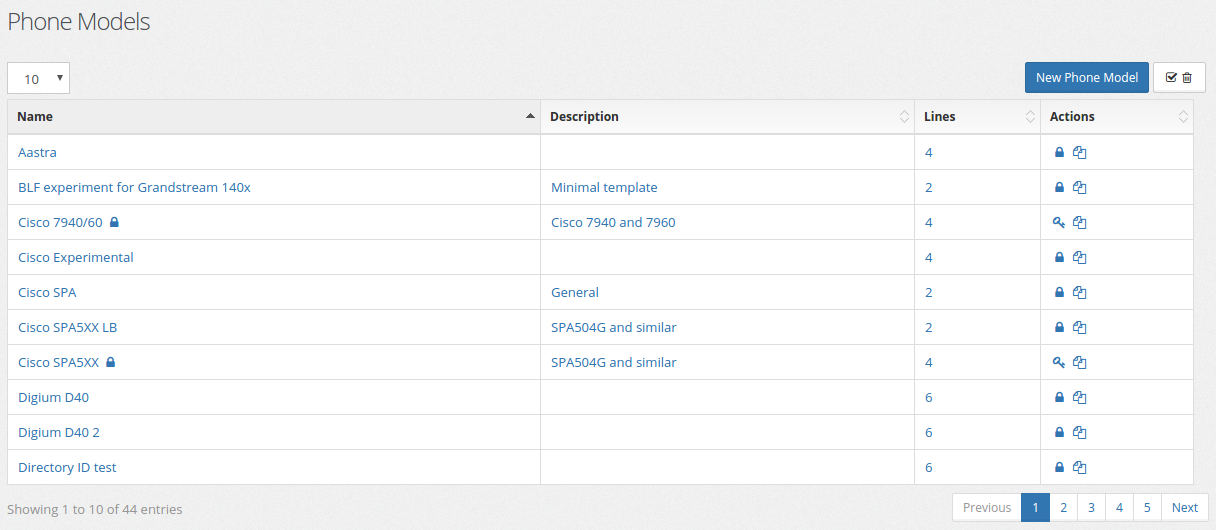The image size is (1216, 530).
Task: Open the Cisco SPA phone model link
Action: (47, 293)
